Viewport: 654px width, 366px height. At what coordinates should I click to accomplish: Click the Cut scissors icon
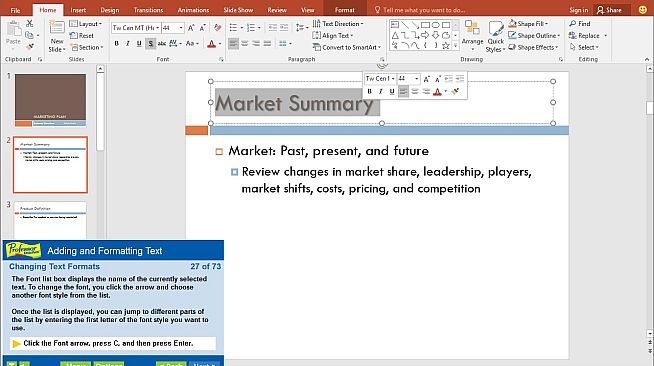coord(30,24)
